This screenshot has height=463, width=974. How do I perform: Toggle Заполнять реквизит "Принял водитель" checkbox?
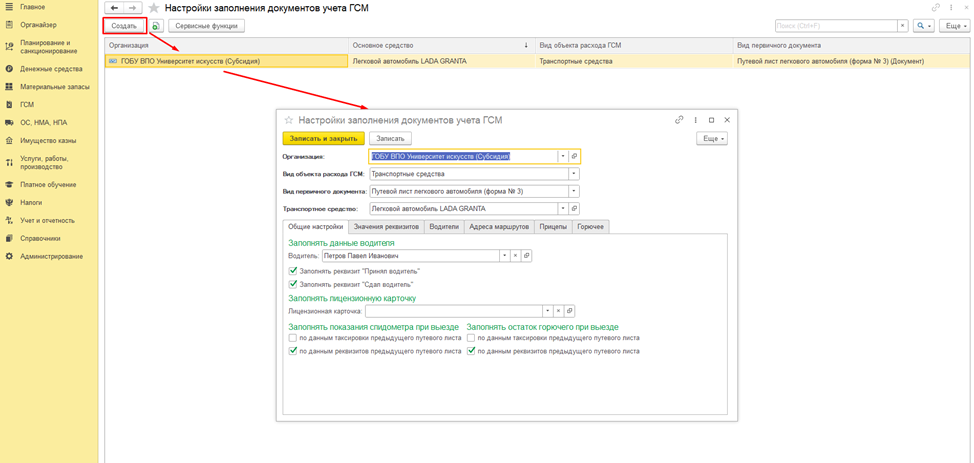pos(293,271)
